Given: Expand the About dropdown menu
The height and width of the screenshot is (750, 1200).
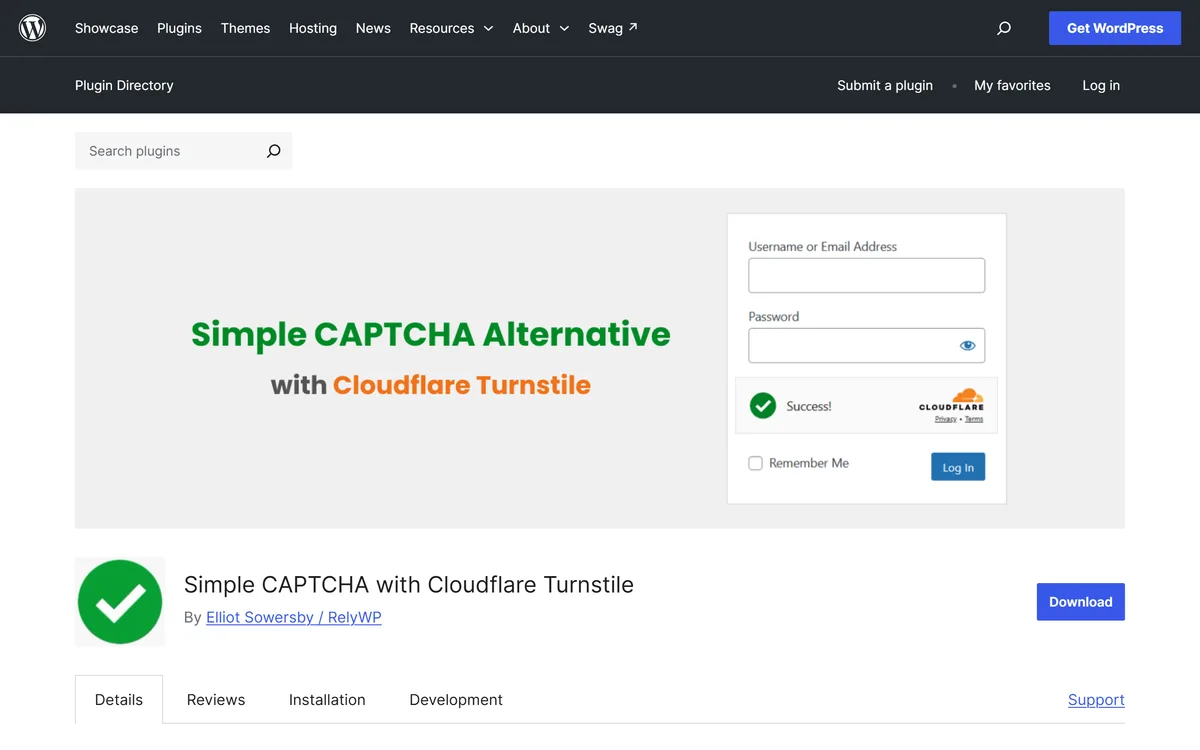Looking at the screenshot, I should pos(541,28).
